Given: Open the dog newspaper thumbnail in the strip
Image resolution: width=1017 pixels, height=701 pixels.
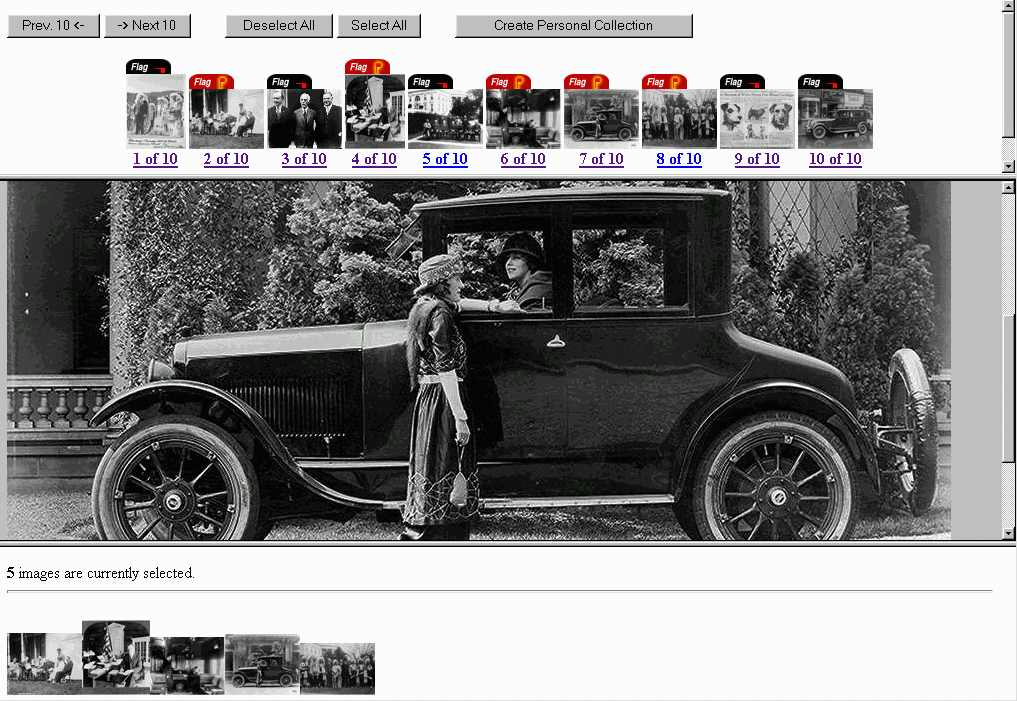Looking at the screenshot, I should coord(757,119).
